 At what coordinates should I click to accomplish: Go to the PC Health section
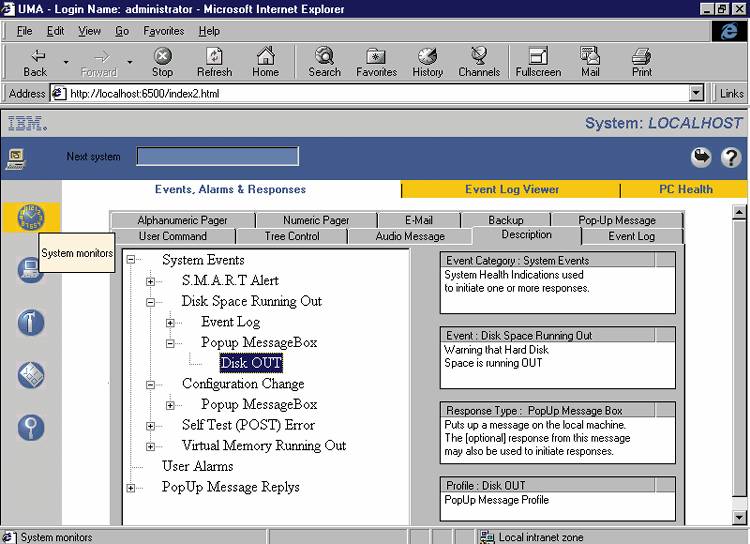685,189
